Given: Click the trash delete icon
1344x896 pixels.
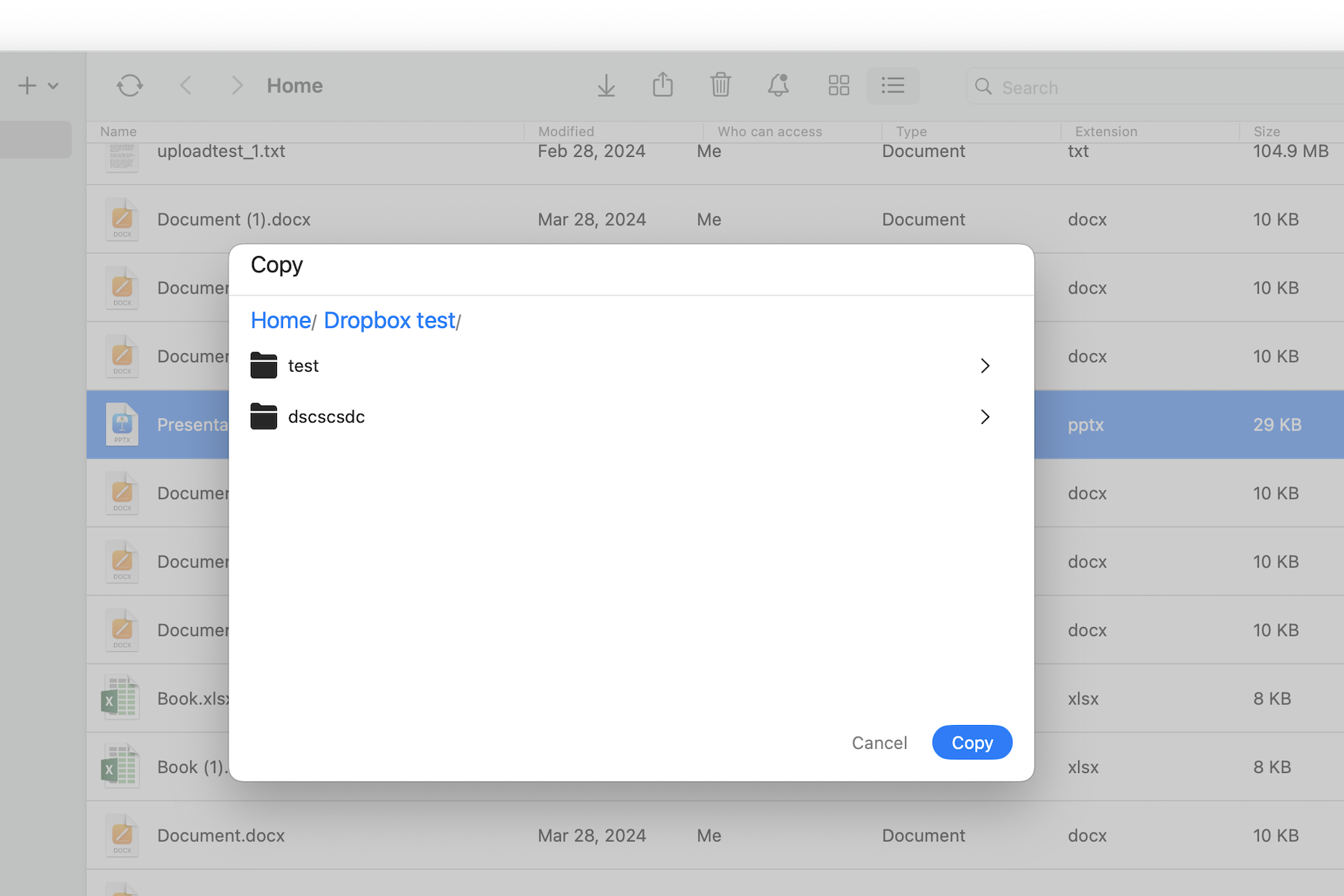Looking at the screenshot, I should point(721,85).
